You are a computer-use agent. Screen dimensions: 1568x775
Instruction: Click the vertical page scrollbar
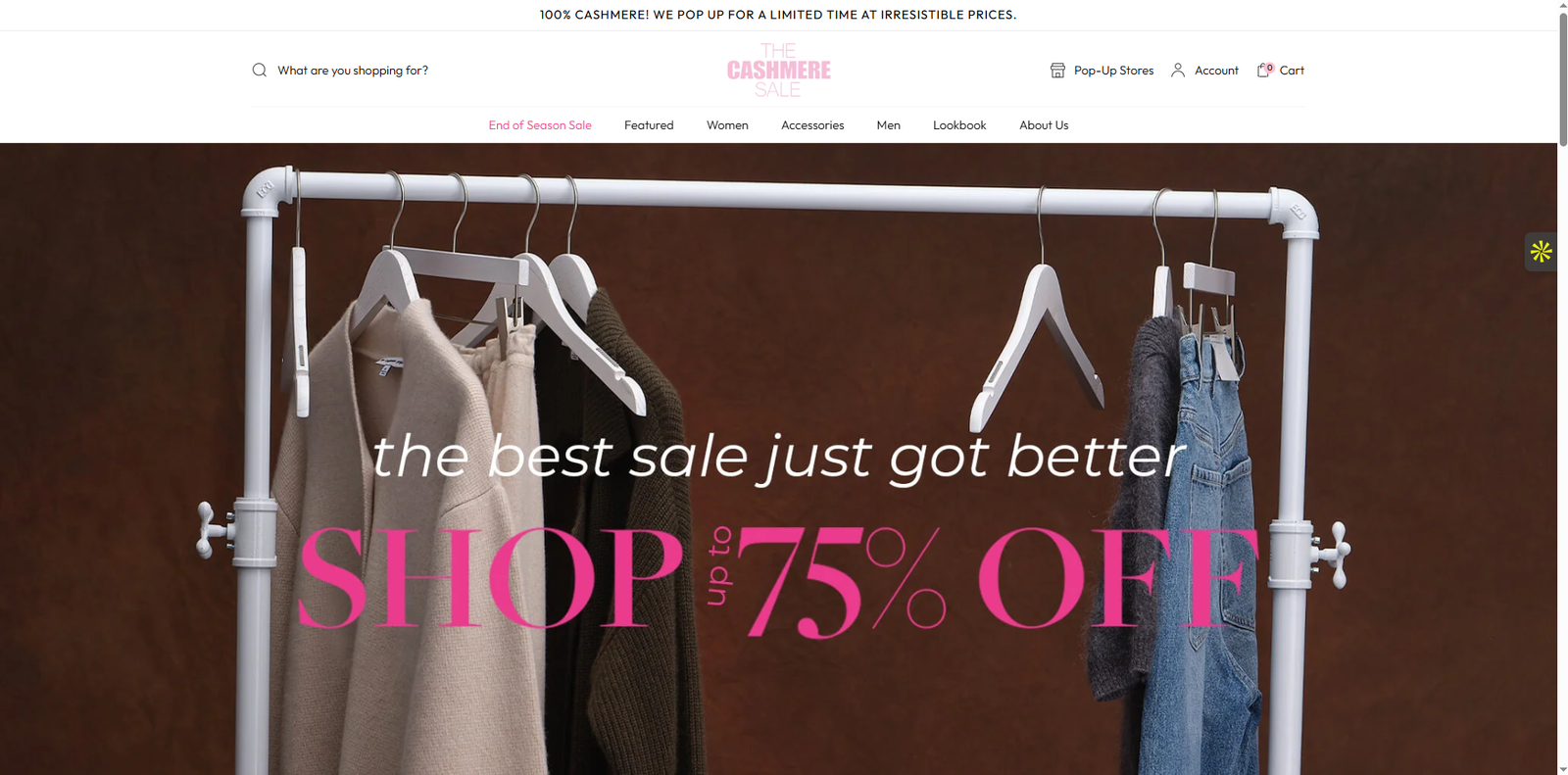click(x=1562, y=387)
